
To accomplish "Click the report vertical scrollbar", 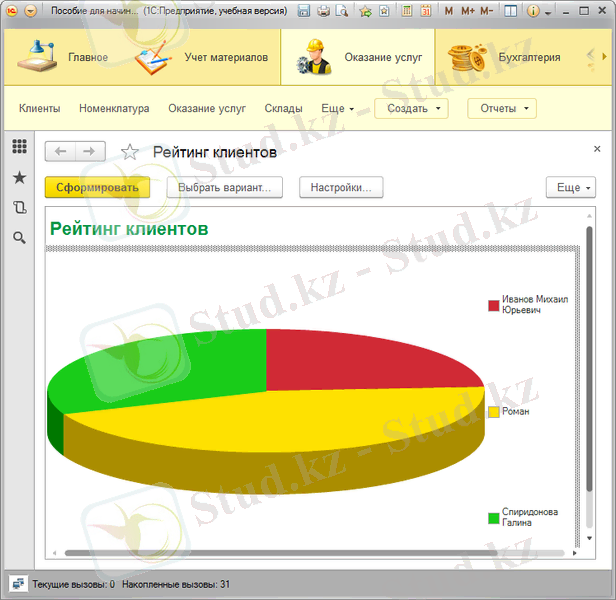I will (x=589, y=358).
